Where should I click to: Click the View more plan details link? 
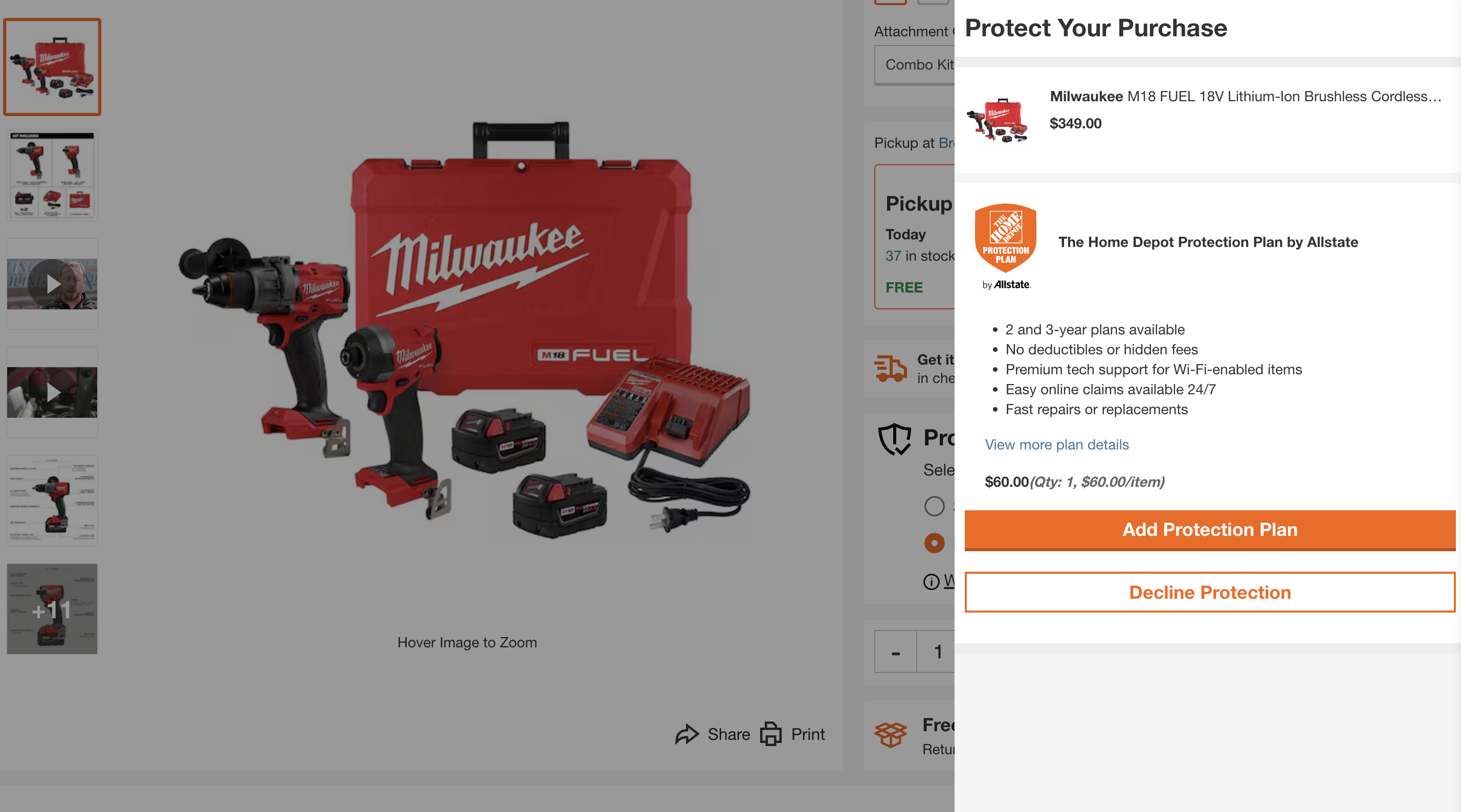point(1057,443)
